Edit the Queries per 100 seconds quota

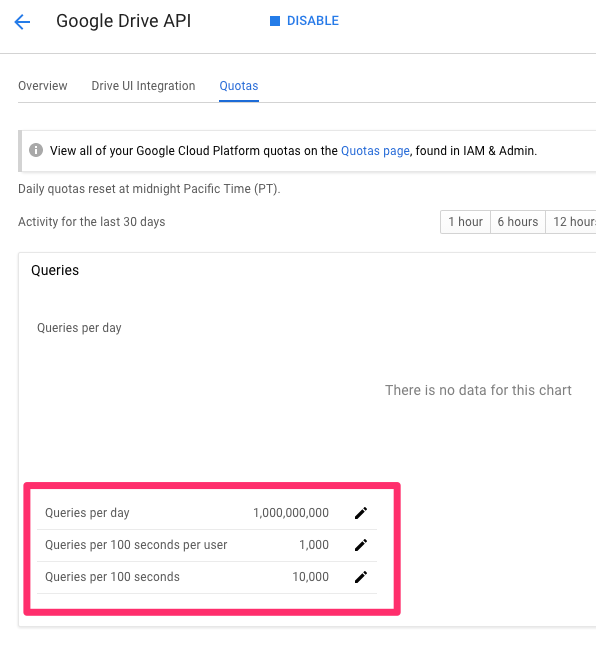pyautogui.click(x=361, y=577)
